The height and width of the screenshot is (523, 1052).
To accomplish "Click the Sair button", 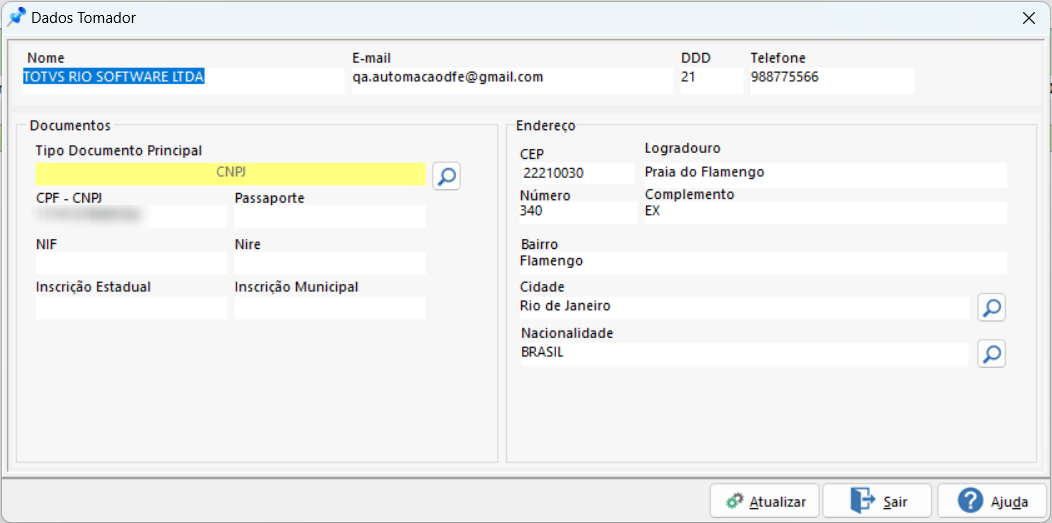I will point(878,502).
